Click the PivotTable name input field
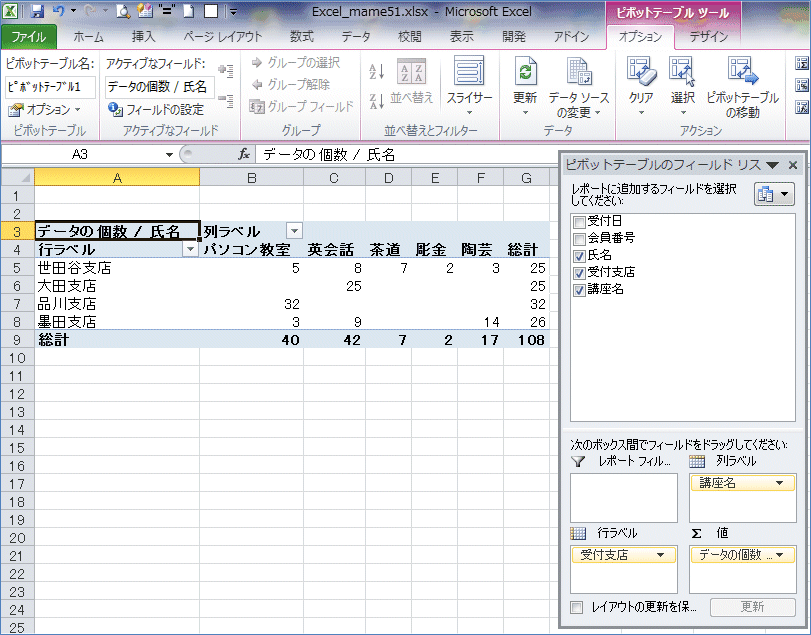Viewport: 811px width, 635px height. click(50, 87)
